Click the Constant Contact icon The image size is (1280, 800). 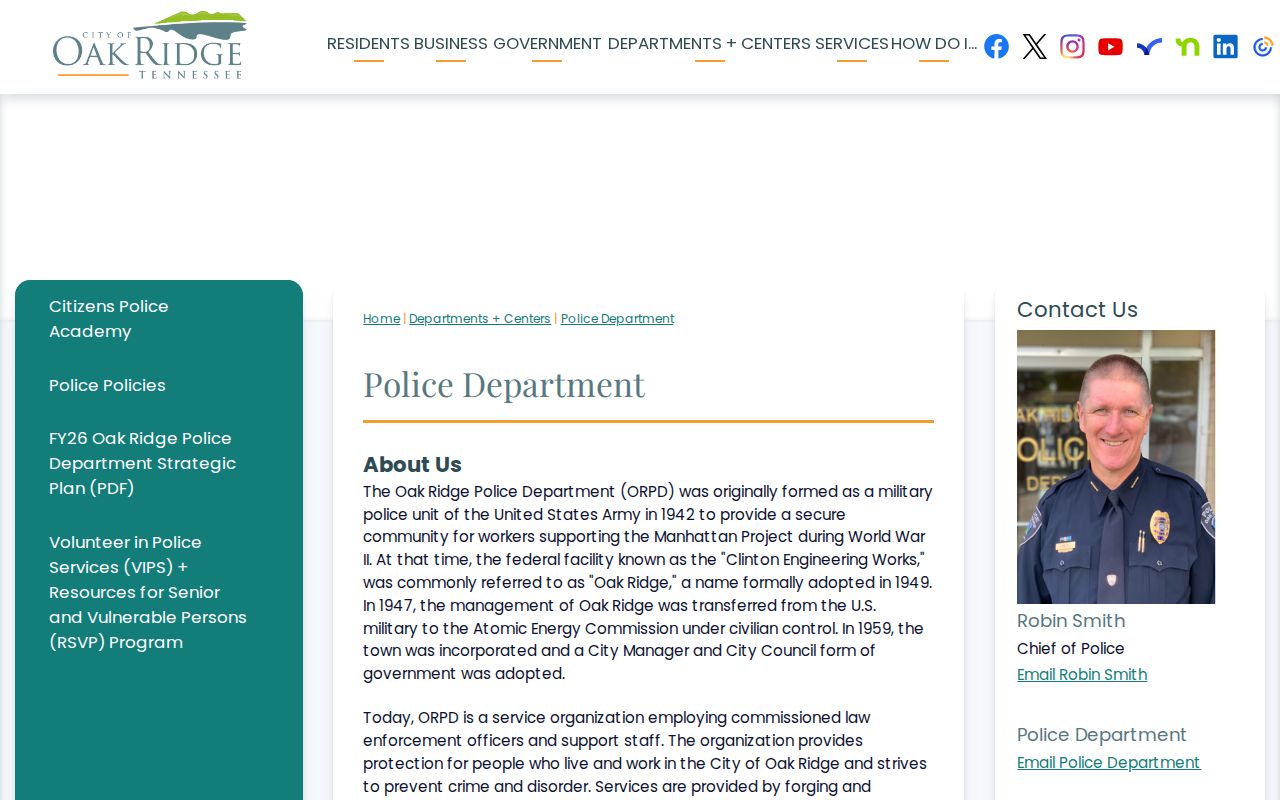click(1263, 46)
